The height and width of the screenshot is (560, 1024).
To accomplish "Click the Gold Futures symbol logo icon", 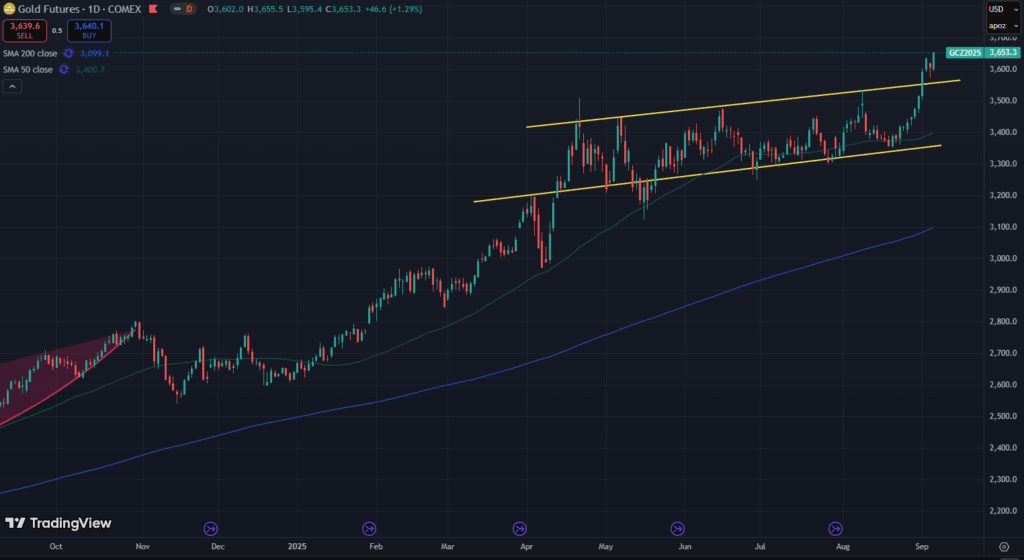I will point(9,8).
